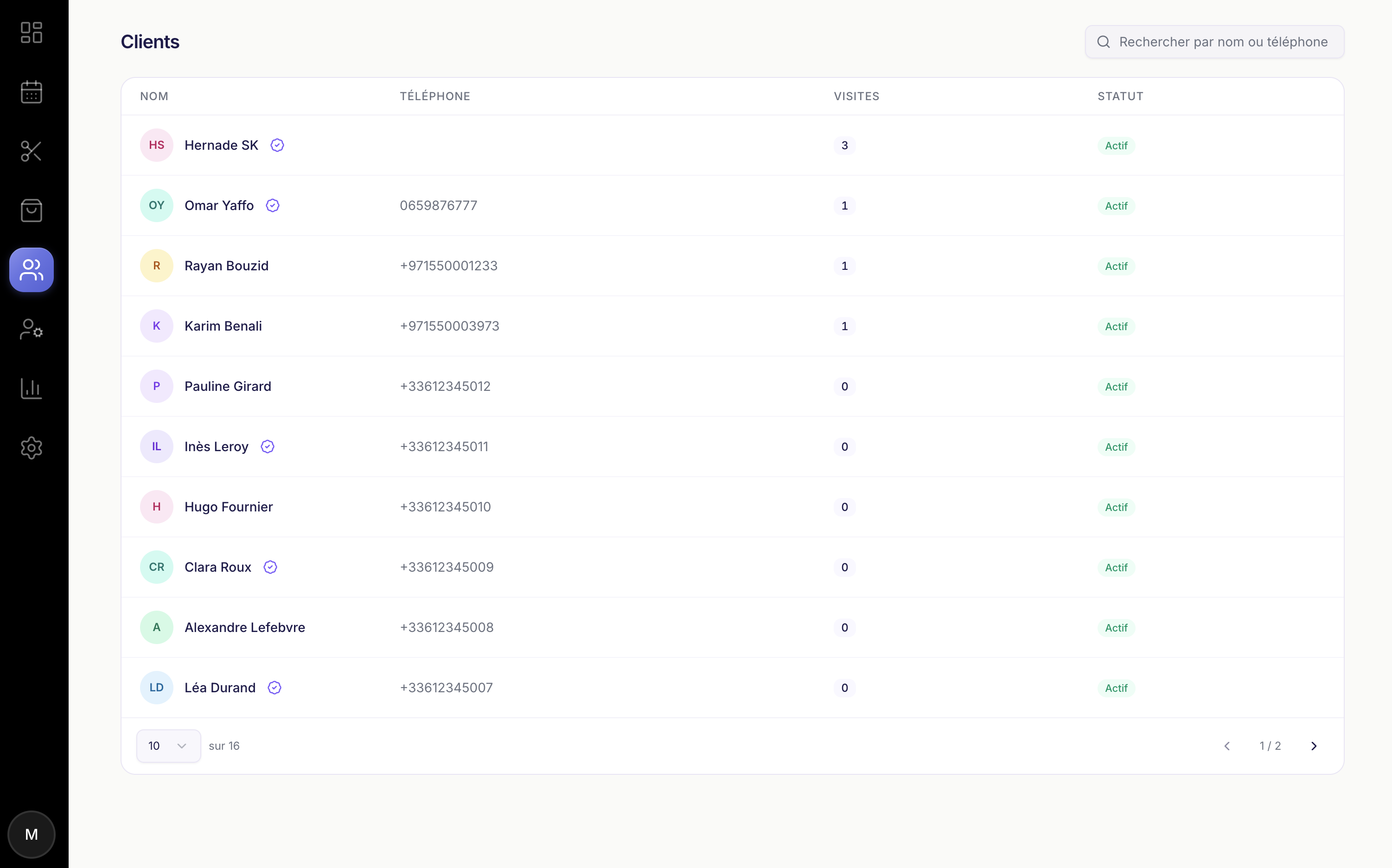The image size is (1392, 868).
Task: Click the Statut column header
Action: [x=1120, y=96]
